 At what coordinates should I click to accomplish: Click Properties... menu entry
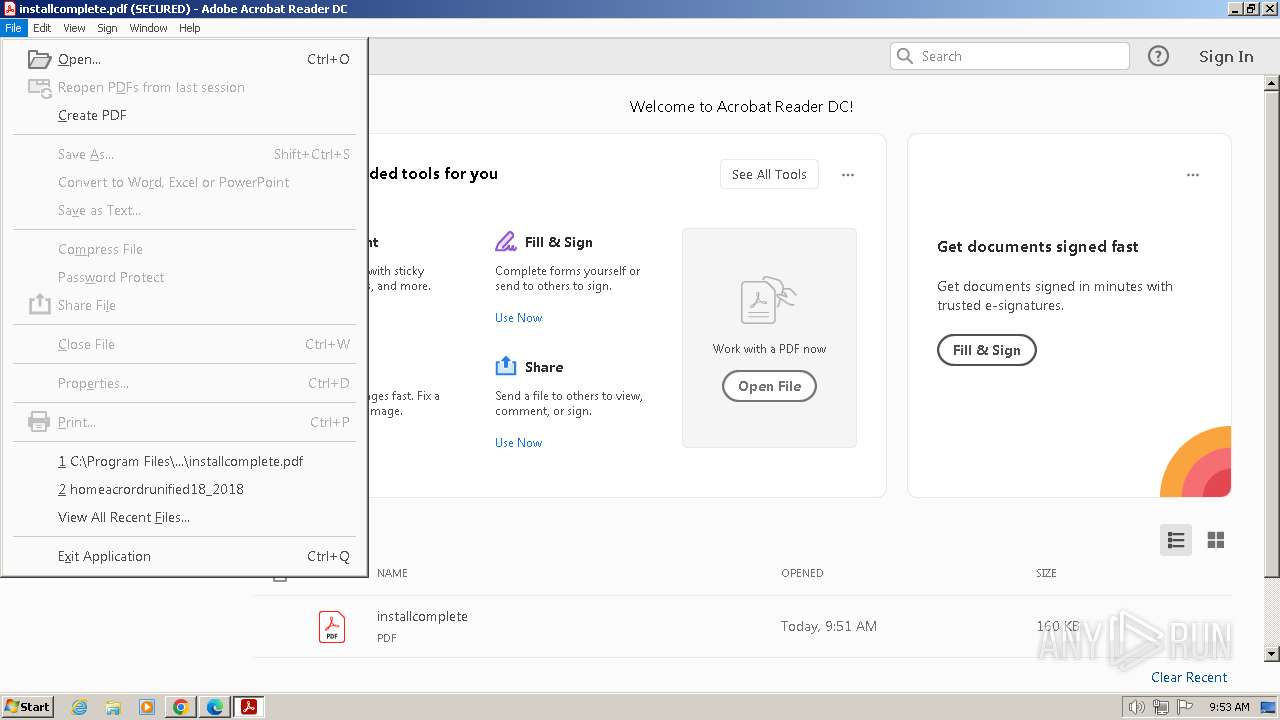[x=185, y=383]
